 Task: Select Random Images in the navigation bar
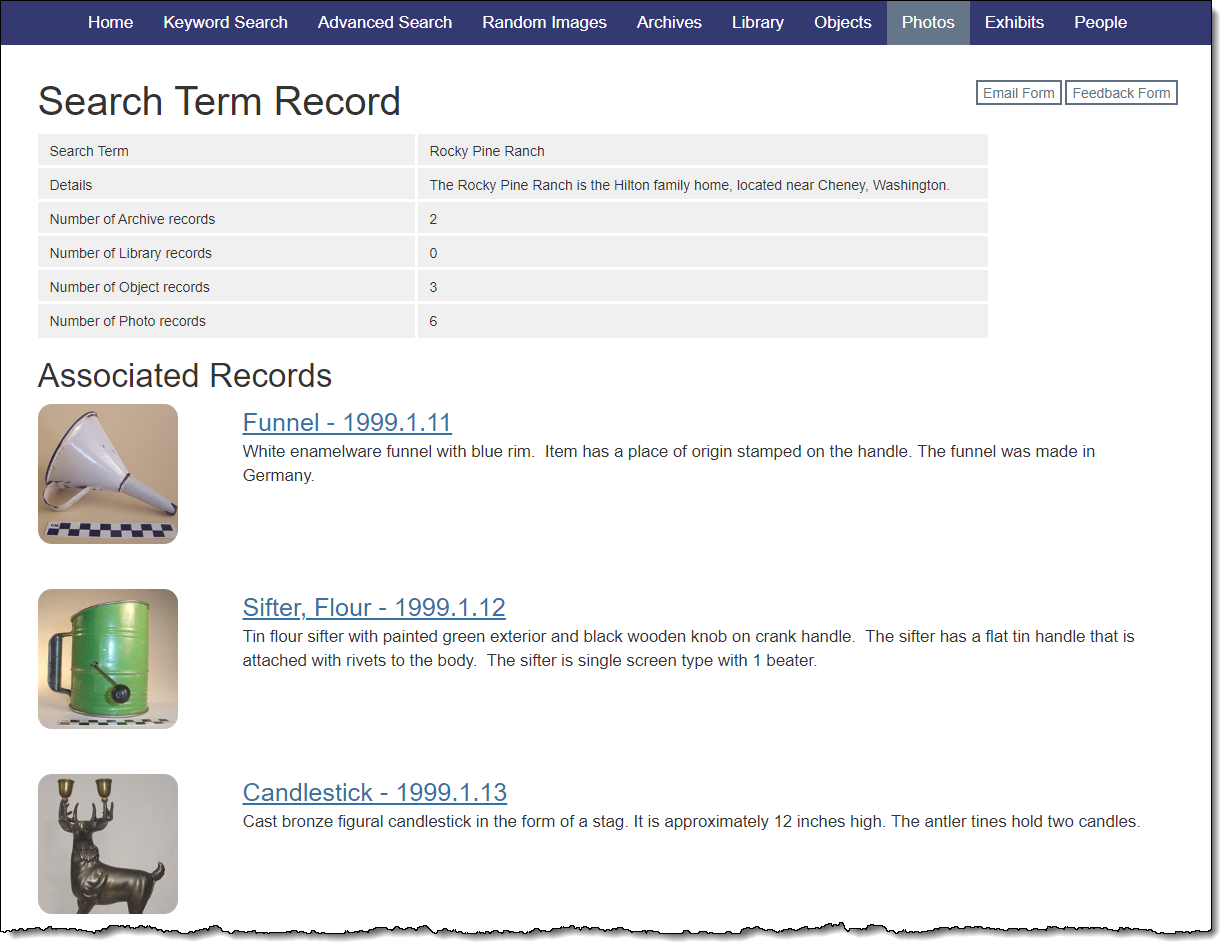point(544,22)
